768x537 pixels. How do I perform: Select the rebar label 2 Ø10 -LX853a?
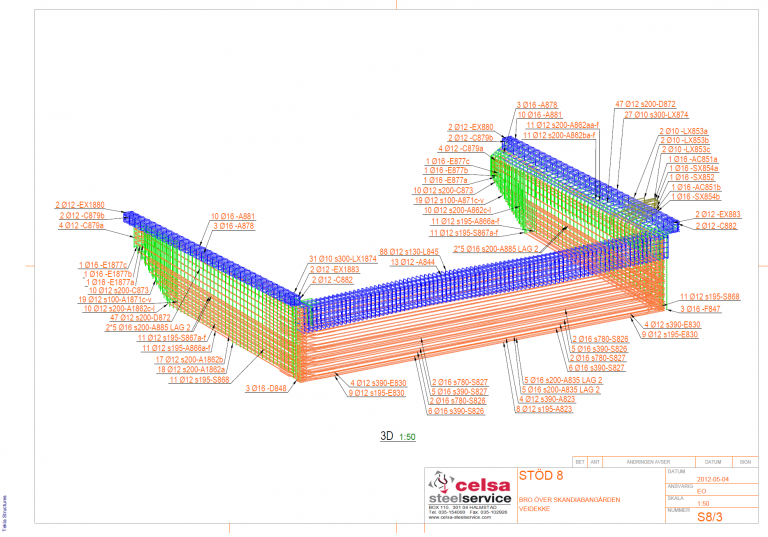[x=683, y=131]
